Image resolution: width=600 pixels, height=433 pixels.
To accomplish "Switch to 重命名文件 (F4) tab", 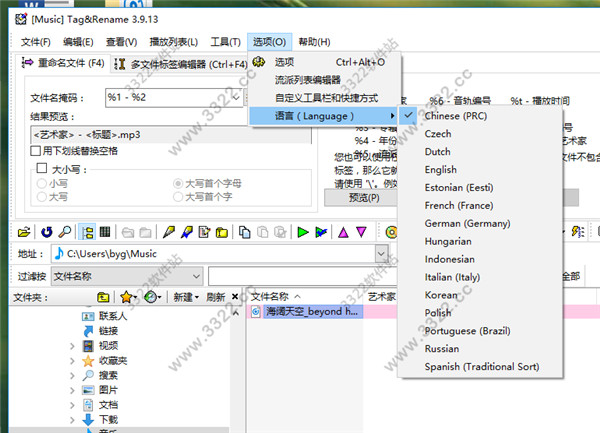I will [63, 62].
